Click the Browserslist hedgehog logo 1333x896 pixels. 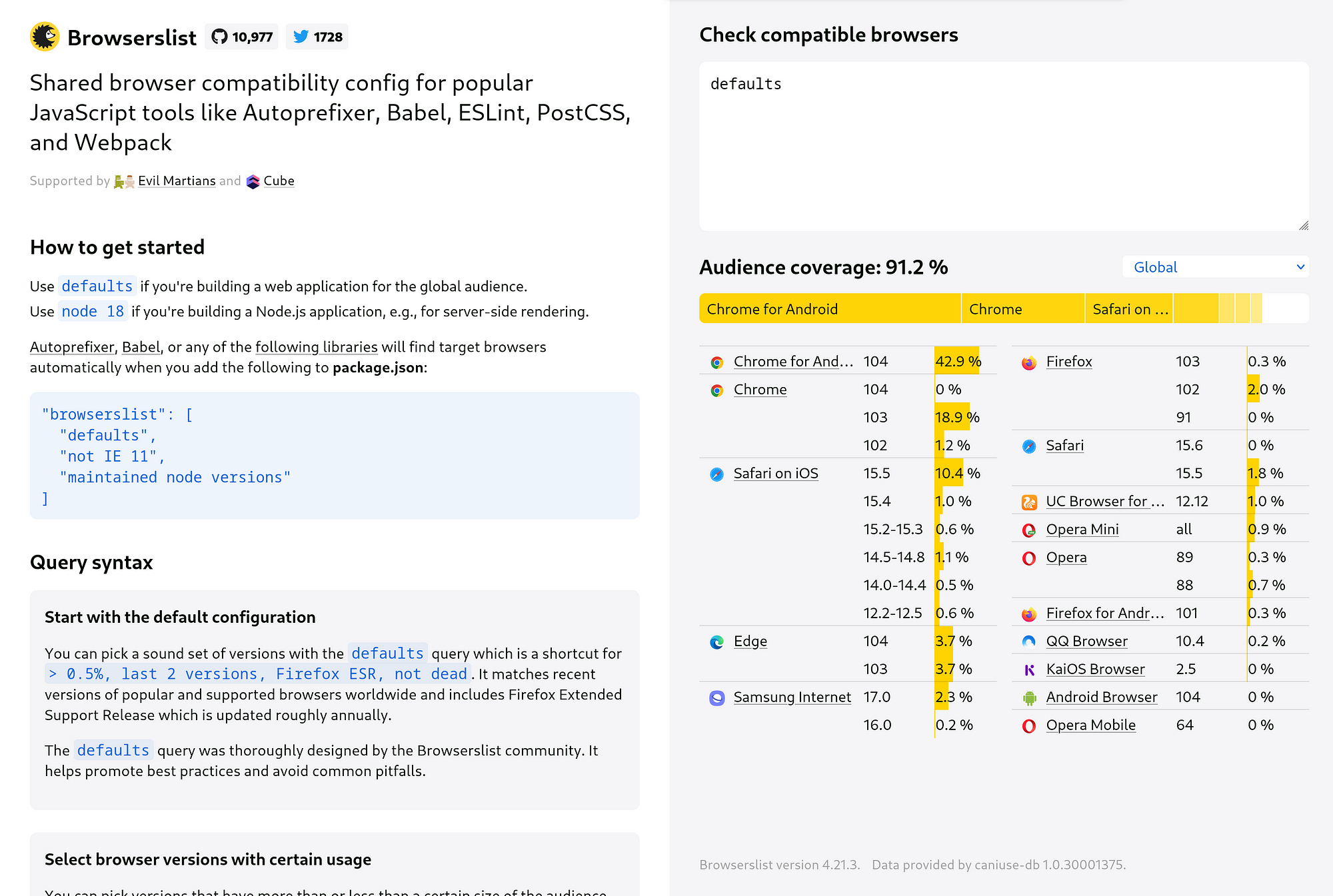pos(45,37)
